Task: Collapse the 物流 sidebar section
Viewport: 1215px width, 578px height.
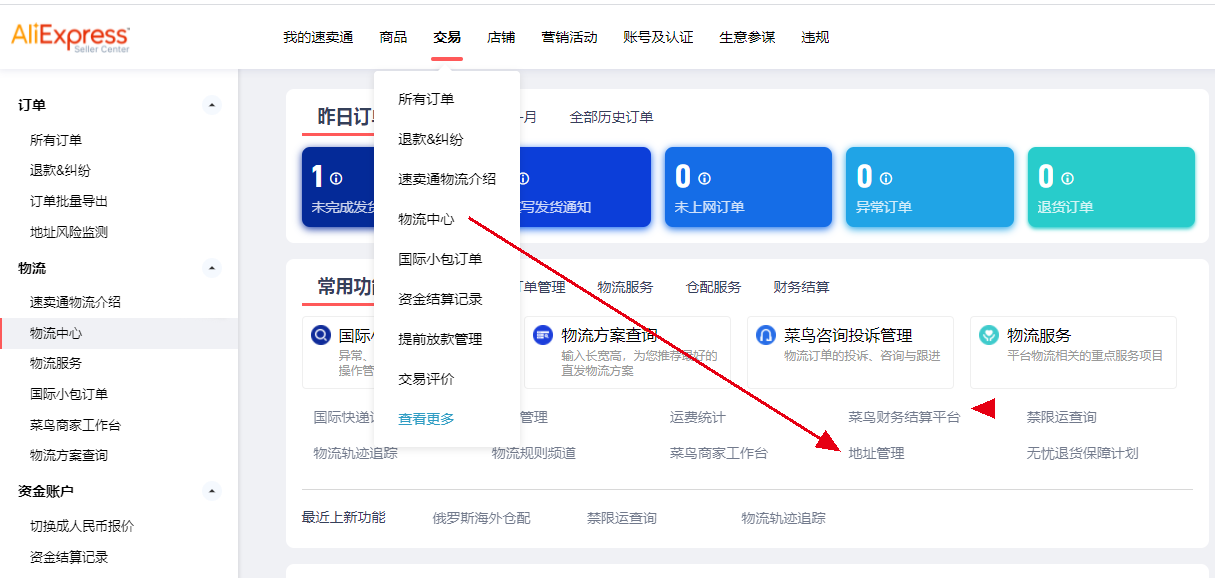Action: (211, 268)
